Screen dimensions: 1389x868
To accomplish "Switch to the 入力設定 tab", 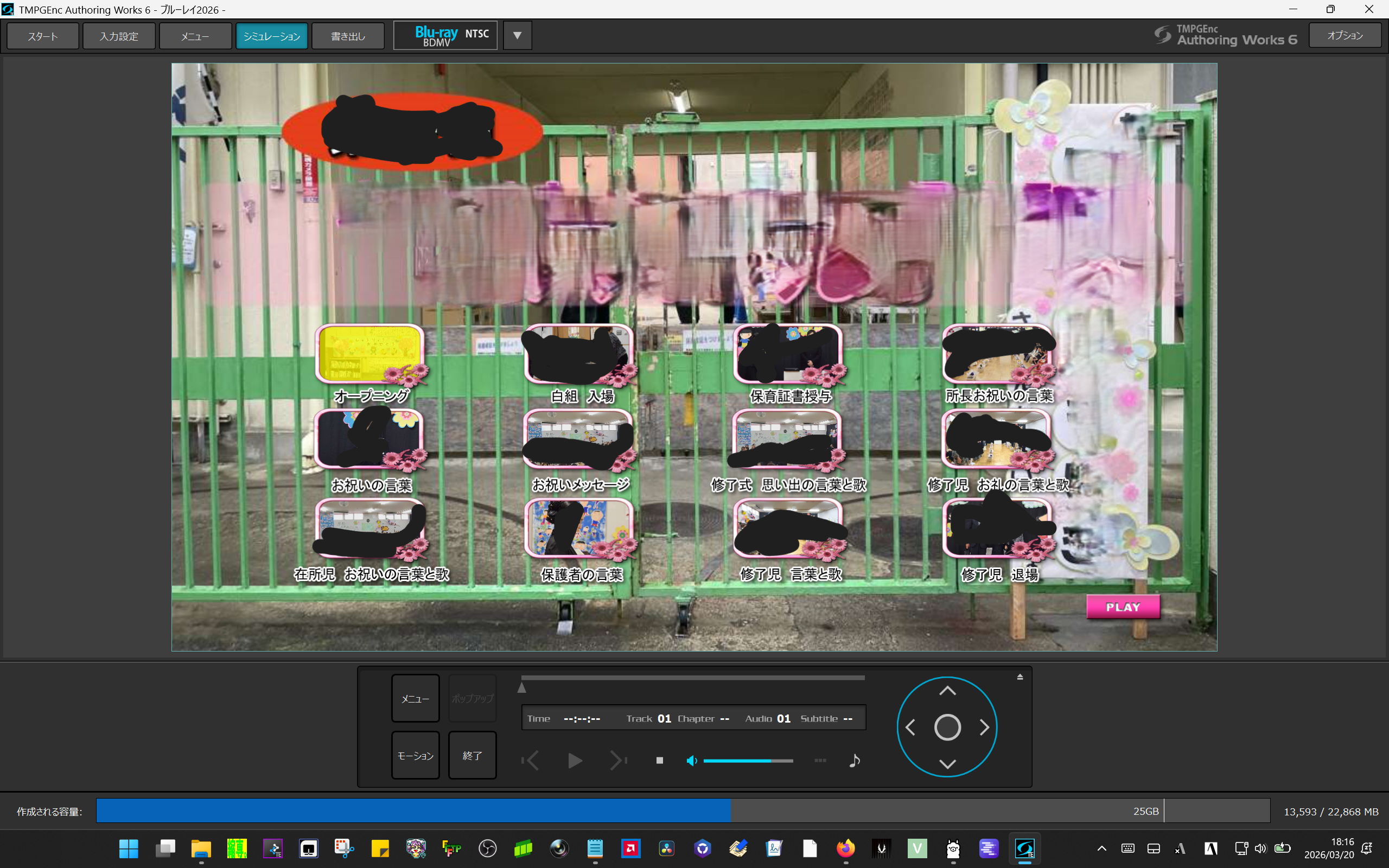I will click(119, 36).
